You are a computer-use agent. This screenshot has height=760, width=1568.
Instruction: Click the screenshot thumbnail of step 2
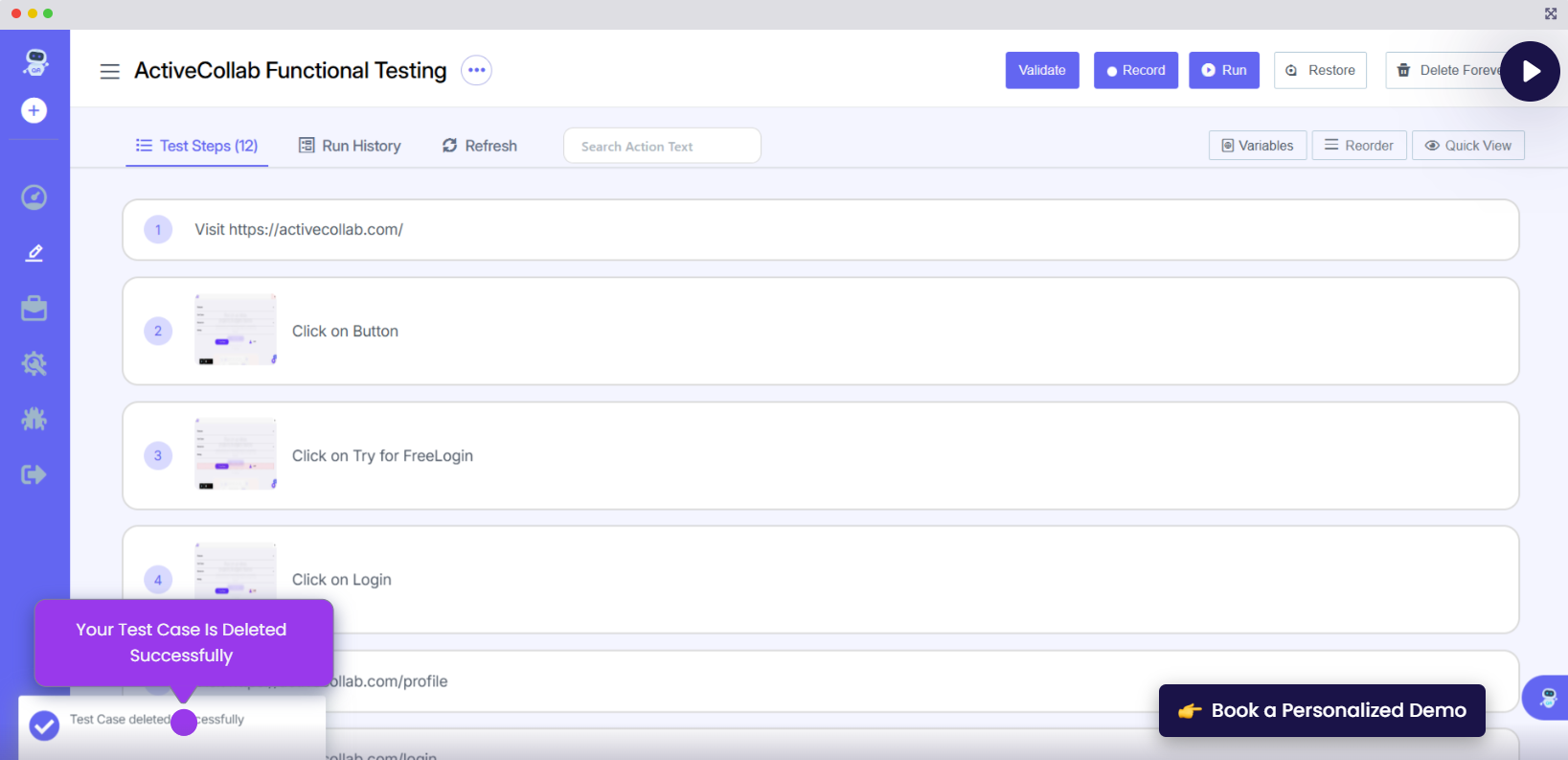(x=236, y=331)
